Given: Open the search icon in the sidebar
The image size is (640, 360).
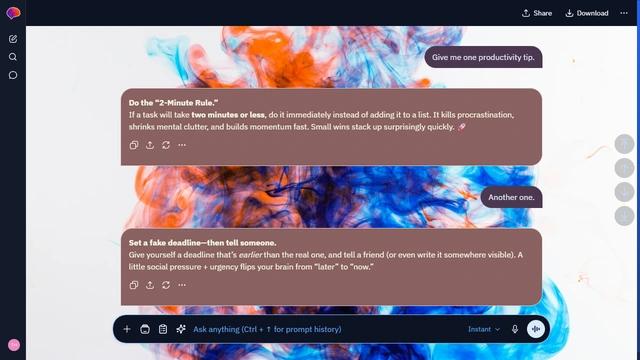Looking at the screenshot, I should click(13, 57).
